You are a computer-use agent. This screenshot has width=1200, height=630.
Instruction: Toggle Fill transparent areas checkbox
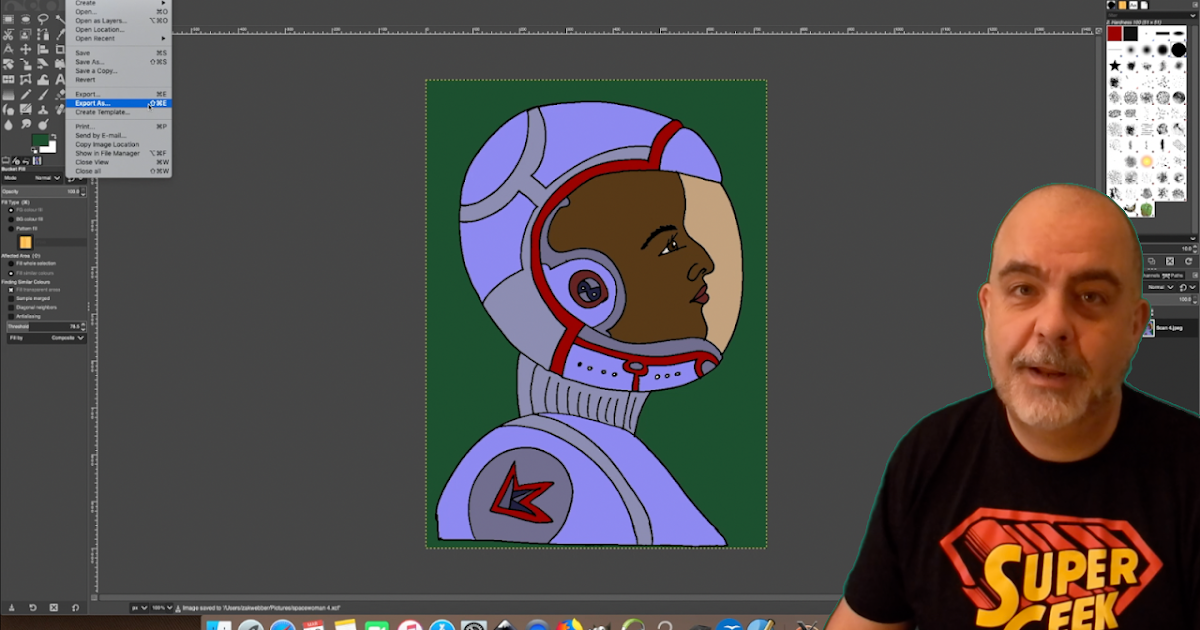[x=11, y=290]
